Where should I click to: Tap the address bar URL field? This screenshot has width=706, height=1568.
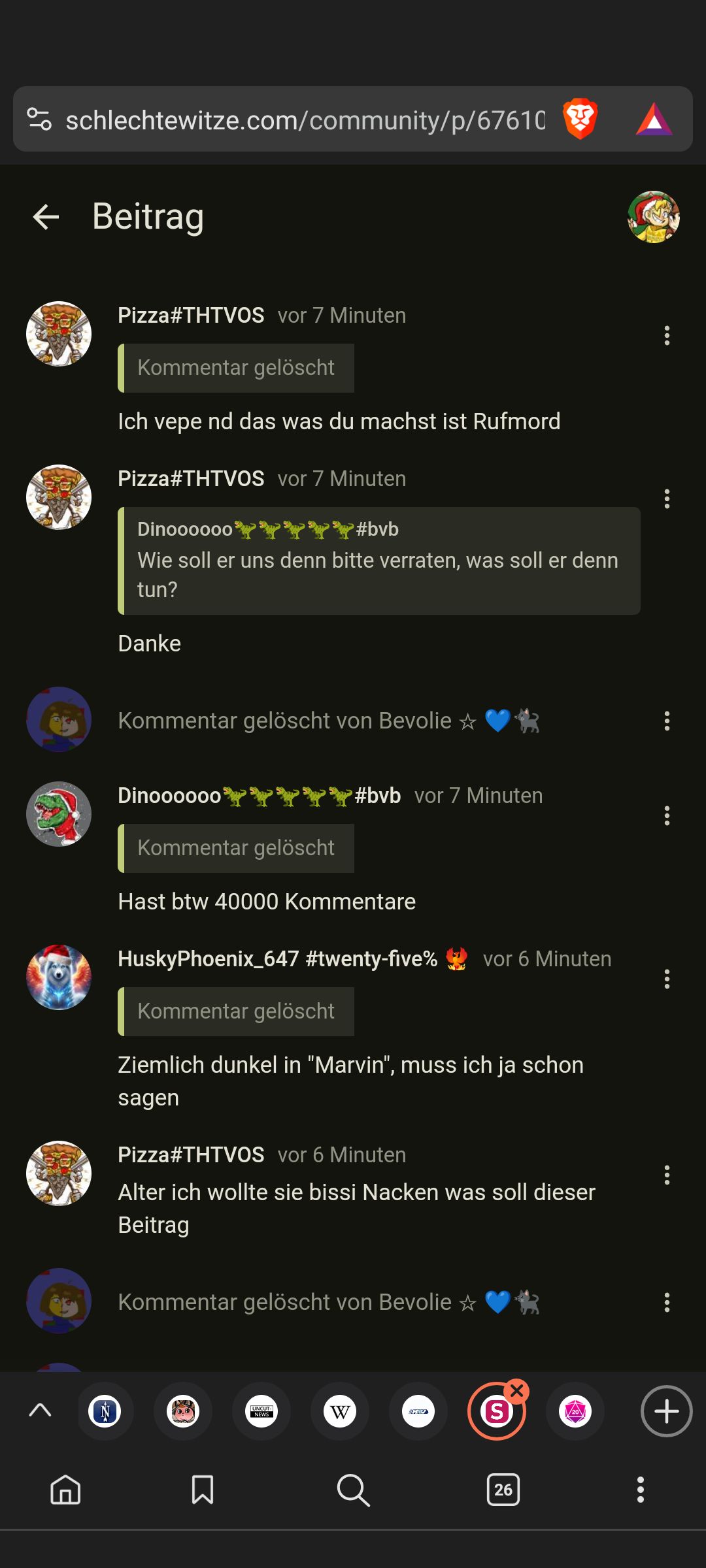pyautogui.click(x=305, y=120)
